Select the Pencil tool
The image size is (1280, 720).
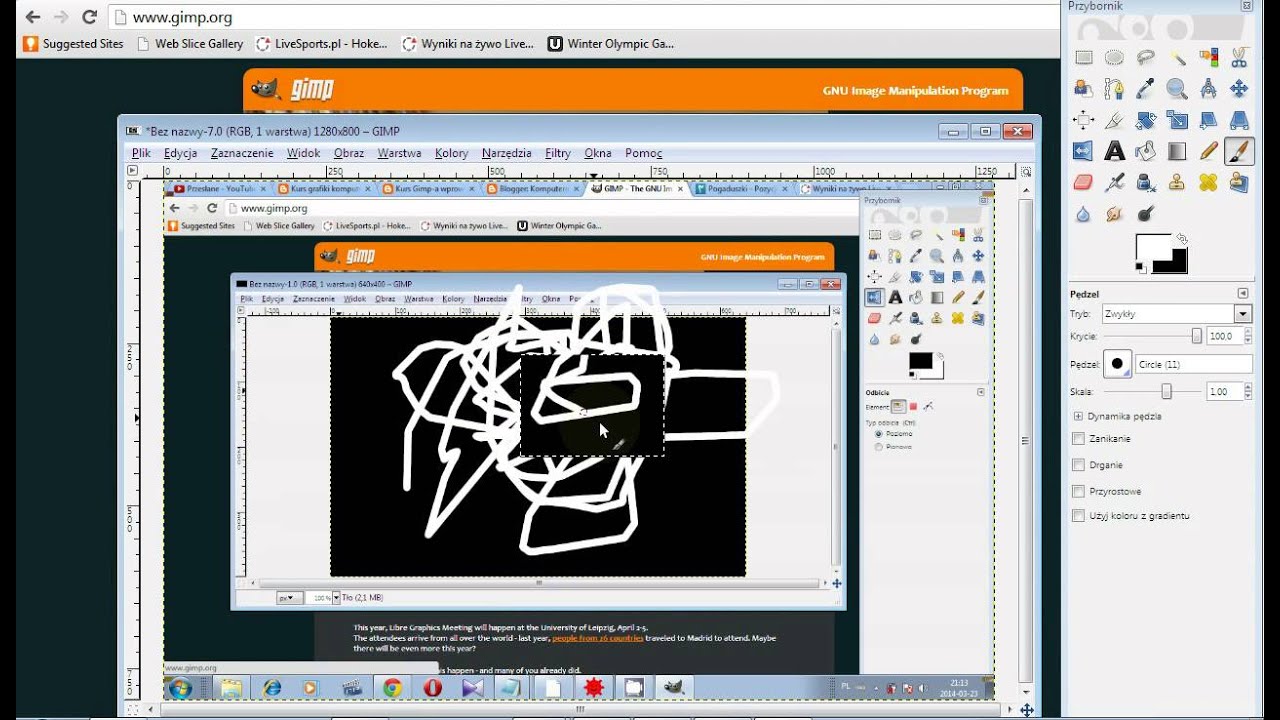pos(1208,151)
